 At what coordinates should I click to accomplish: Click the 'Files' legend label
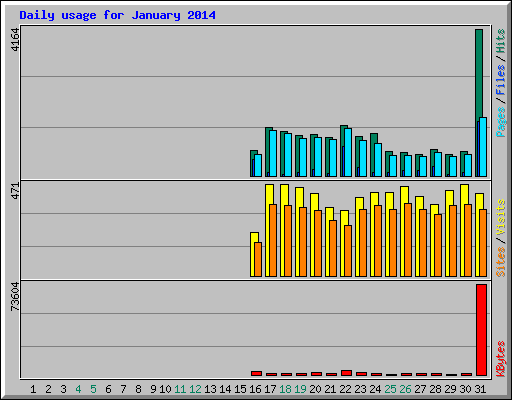pyautogui.click(x=500, y=80)
